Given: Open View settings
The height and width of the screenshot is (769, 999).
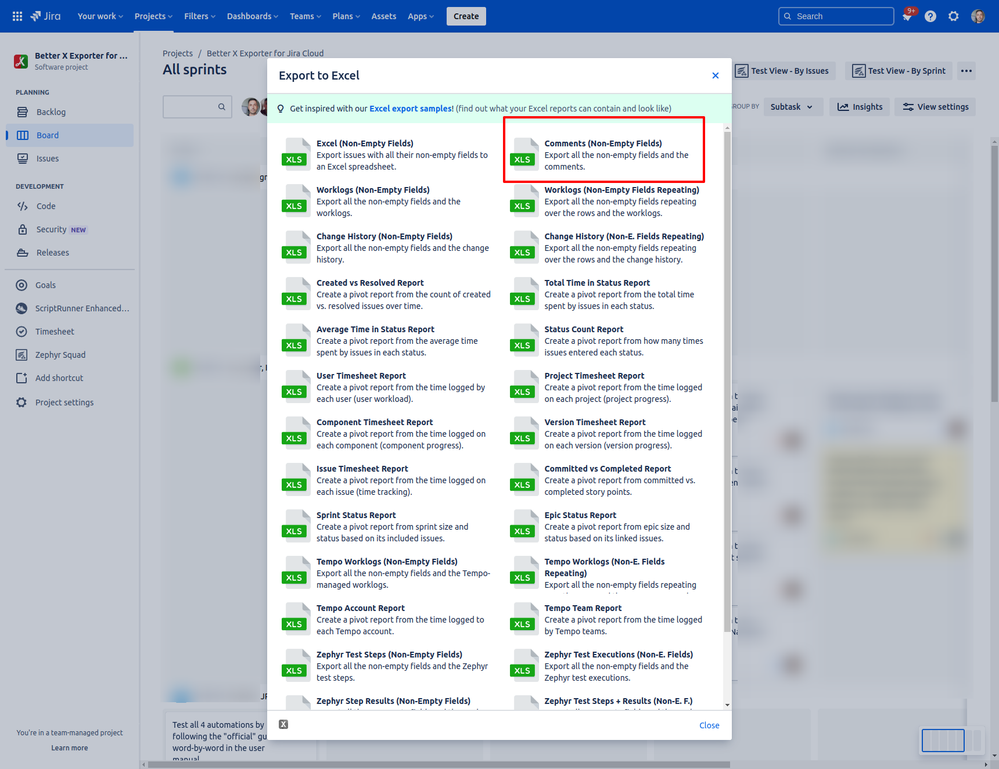Looking at the screenshot, I should click(x=935, y=107).
